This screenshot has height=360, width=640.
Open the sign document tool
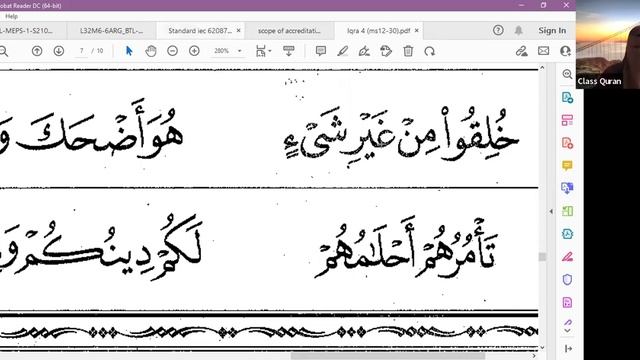[364, 51]
